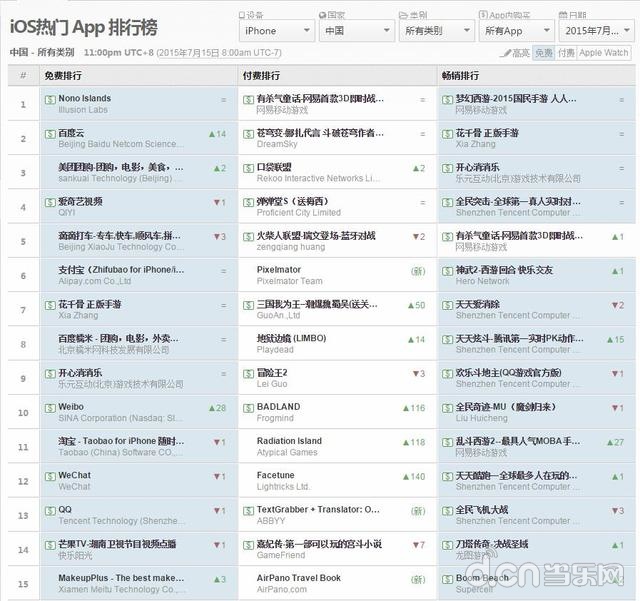Open TextGrabber + Translator entry
This screenshot has width=640, height=601.
tap(318, 510)
